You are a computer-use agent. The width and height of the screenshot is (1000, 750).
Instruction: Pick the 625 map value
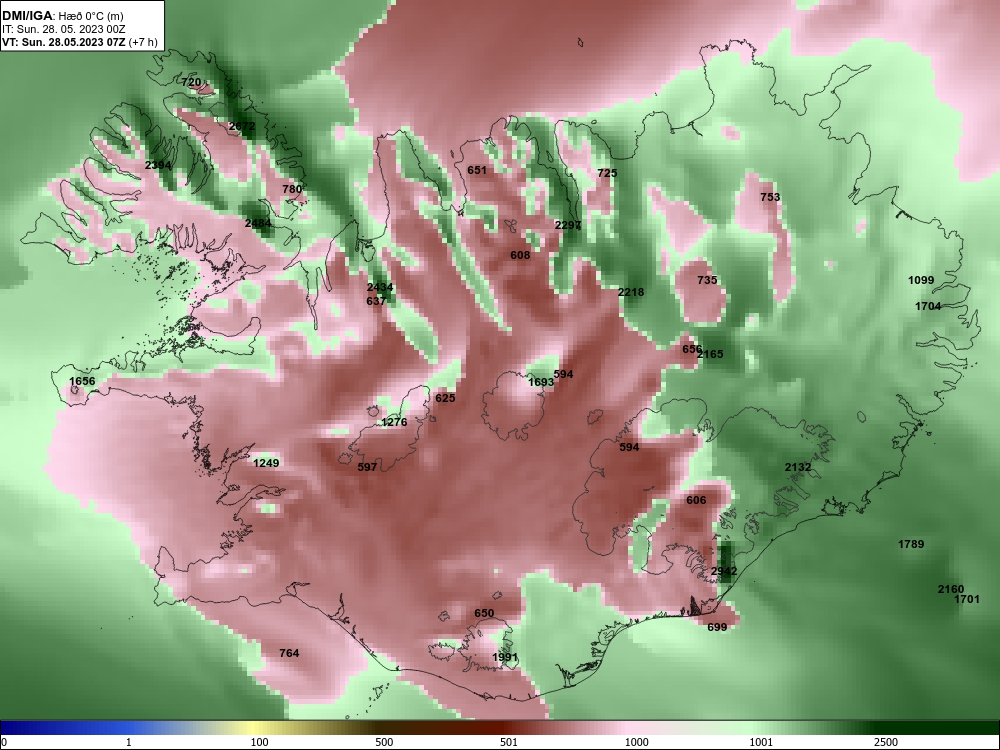(445, 398)
